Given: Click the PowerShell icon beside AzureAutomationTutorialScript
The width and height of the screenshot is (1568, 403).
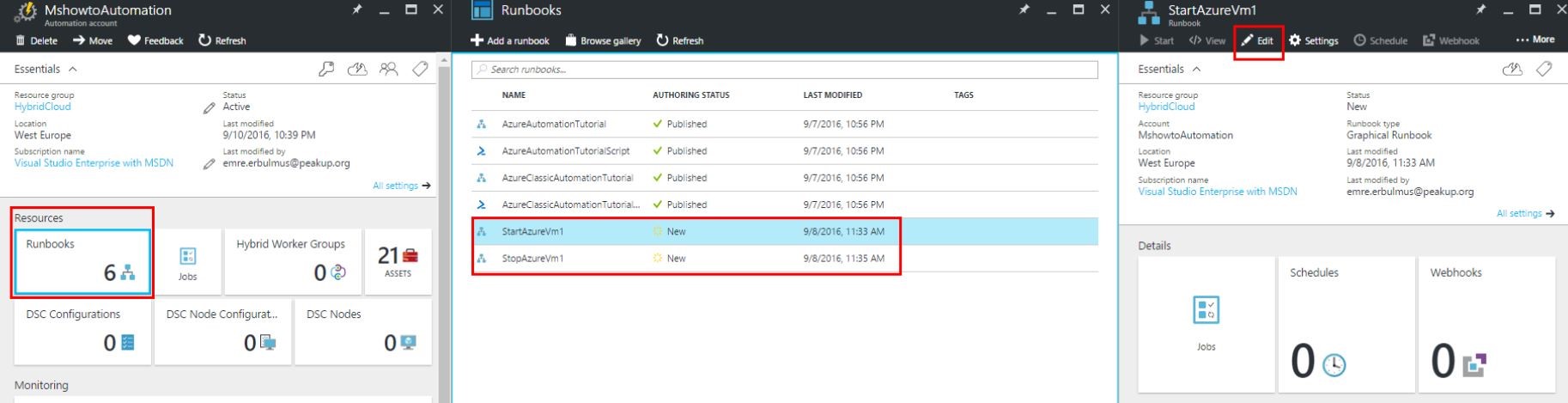Looking at the screenshot, I should pyautogui.click(x=482, y=151).
